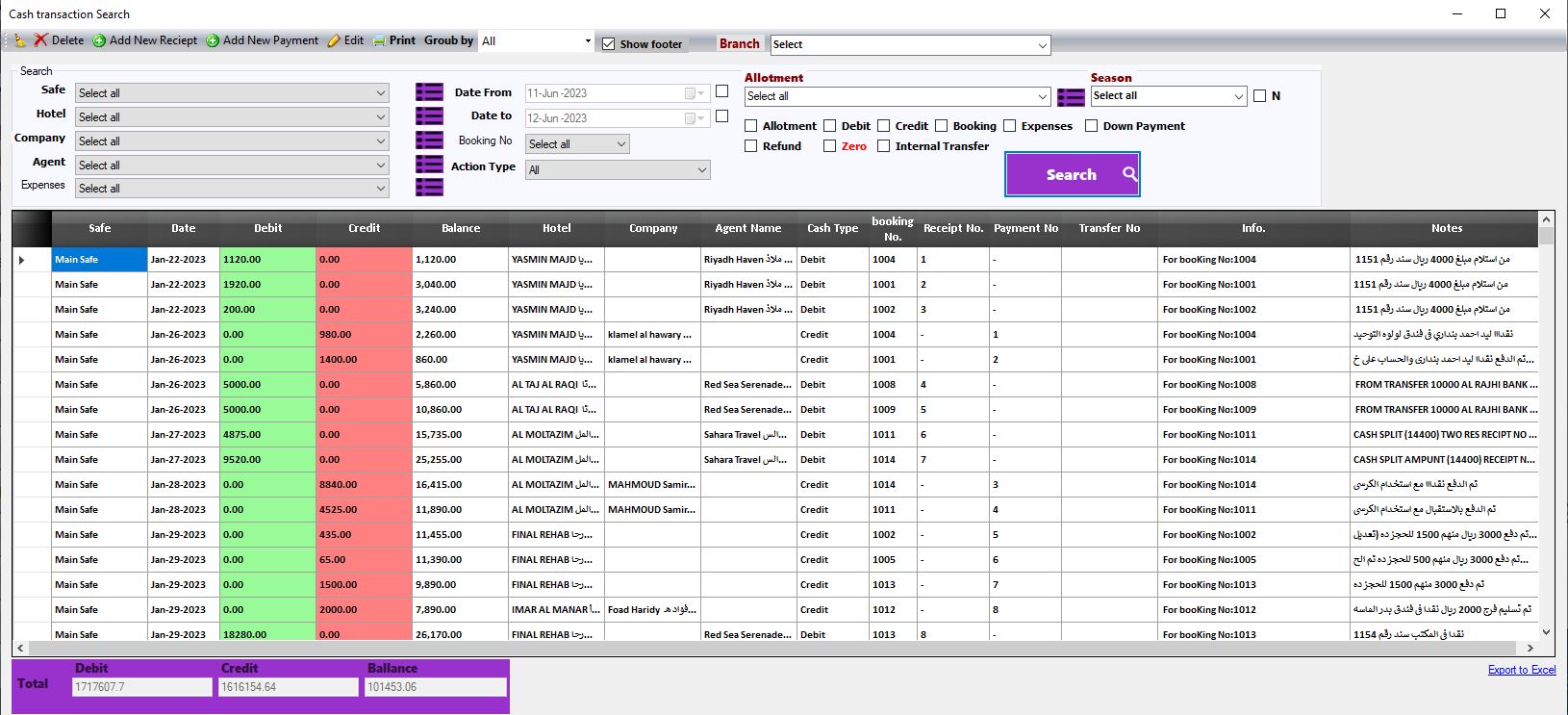
Task: Tick the checkbox beside Date From
Action: tap(722, 91)
